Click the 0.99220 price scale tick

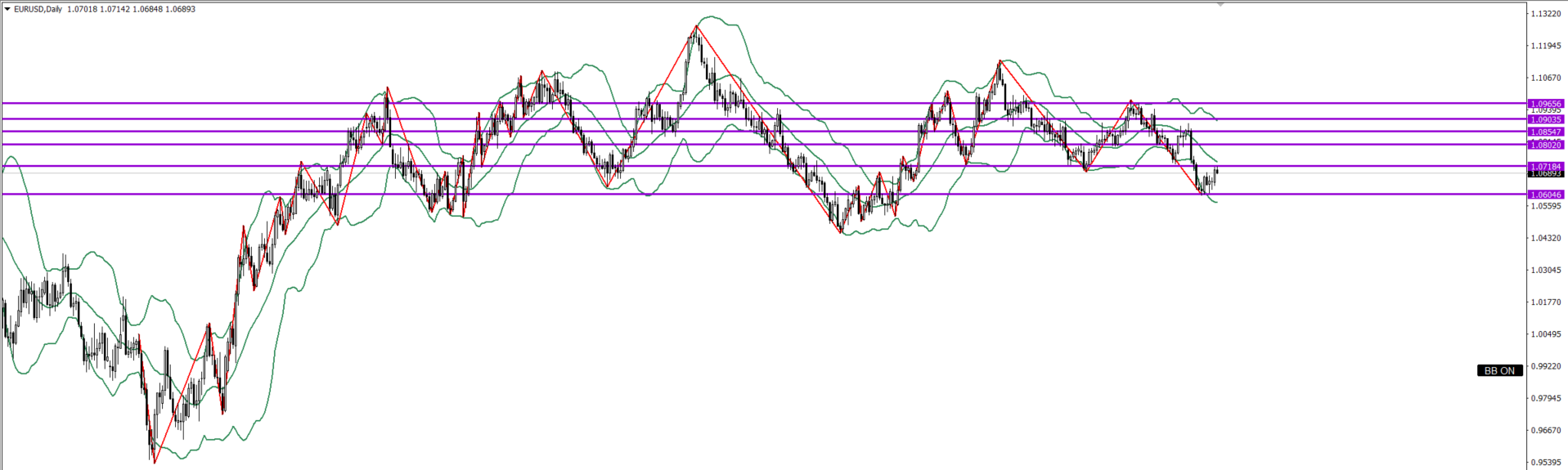coord(1546,366)
